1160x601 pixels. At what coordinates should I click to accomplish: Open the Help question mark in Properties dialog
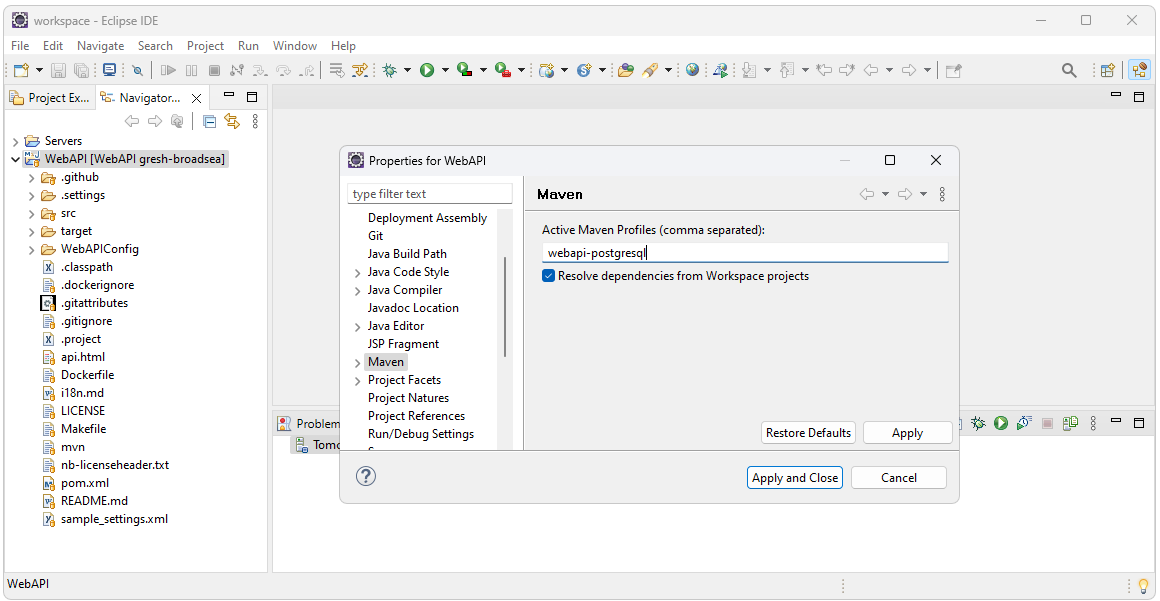click(366, 476)
